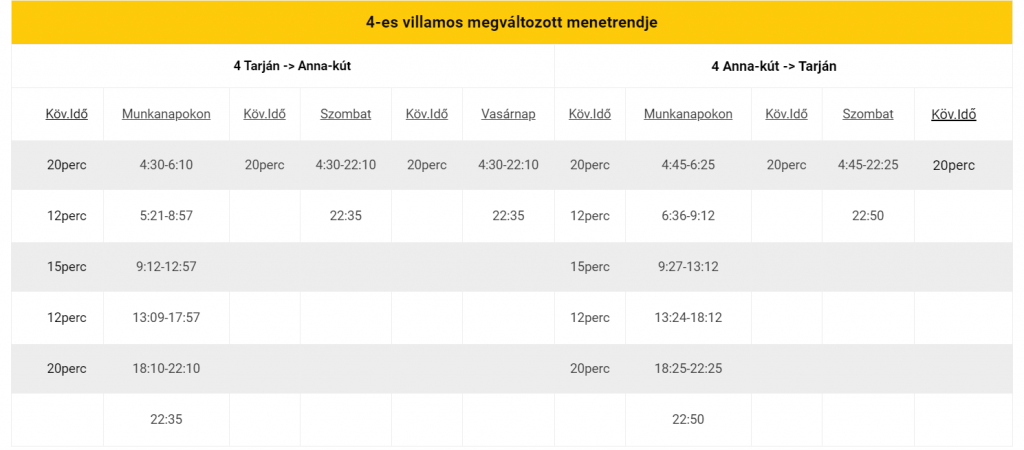Click the 9:12-12:57 time range cell
Screen dimensions: 1024x450
point(166,267)
